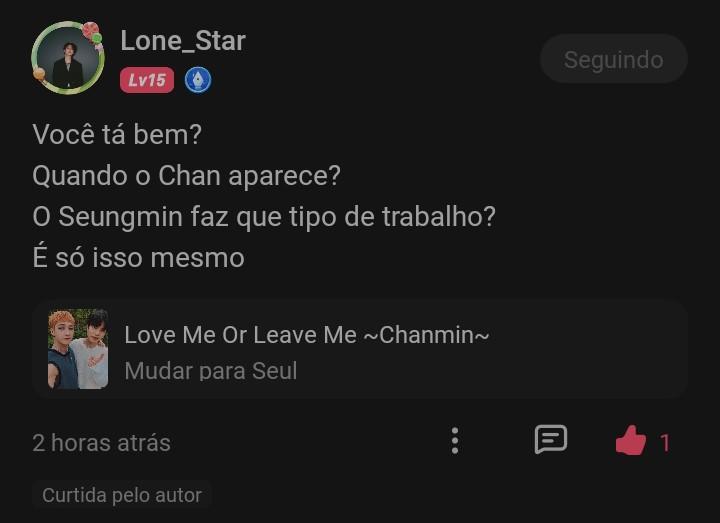The height and width of the screenshot is (523, 720).
Task: Click the blue crystal badge icon
Action: pos(198,80)
